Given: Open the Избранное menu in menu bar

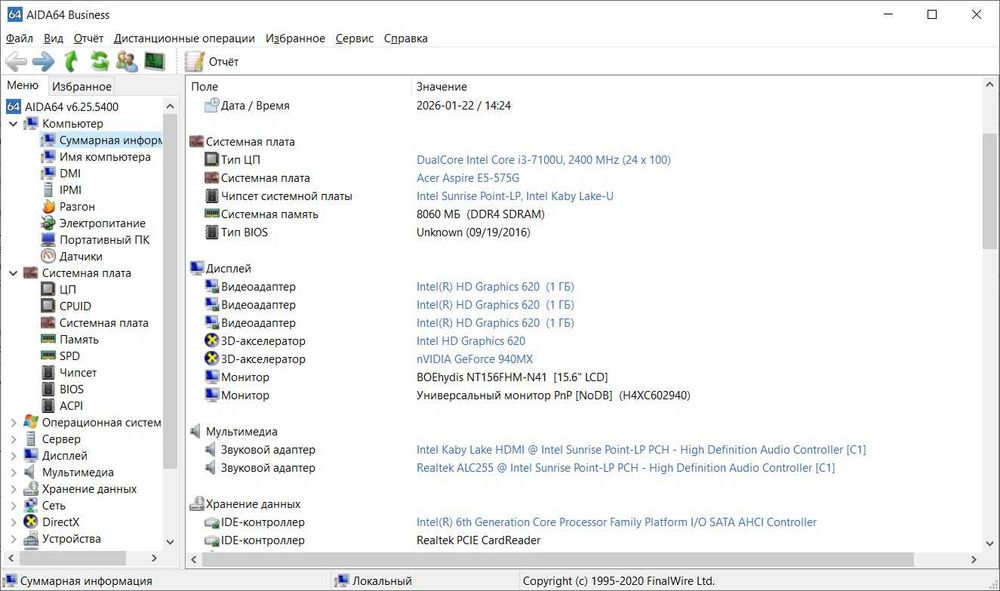Looking at the screenshot, I should click(x=295, y=38).
